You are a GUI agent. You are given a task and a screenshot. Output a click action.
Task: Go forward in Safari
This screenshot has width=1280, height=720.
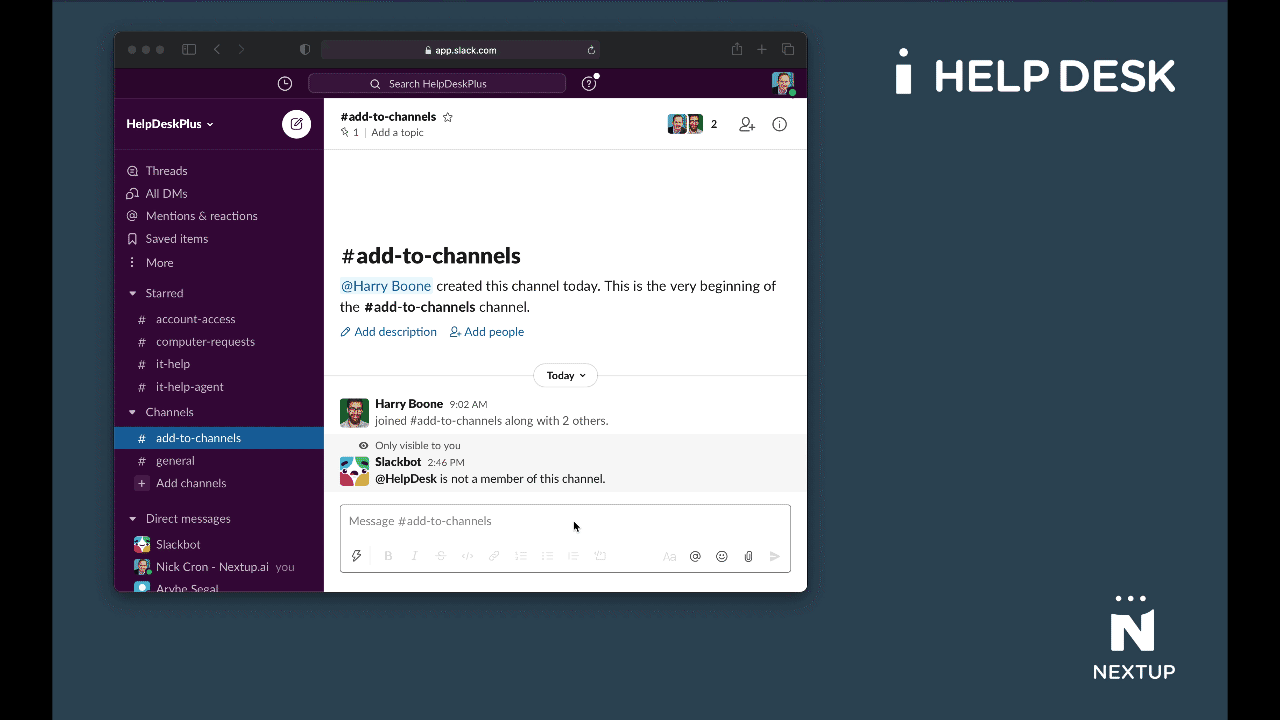pos(241,50)
